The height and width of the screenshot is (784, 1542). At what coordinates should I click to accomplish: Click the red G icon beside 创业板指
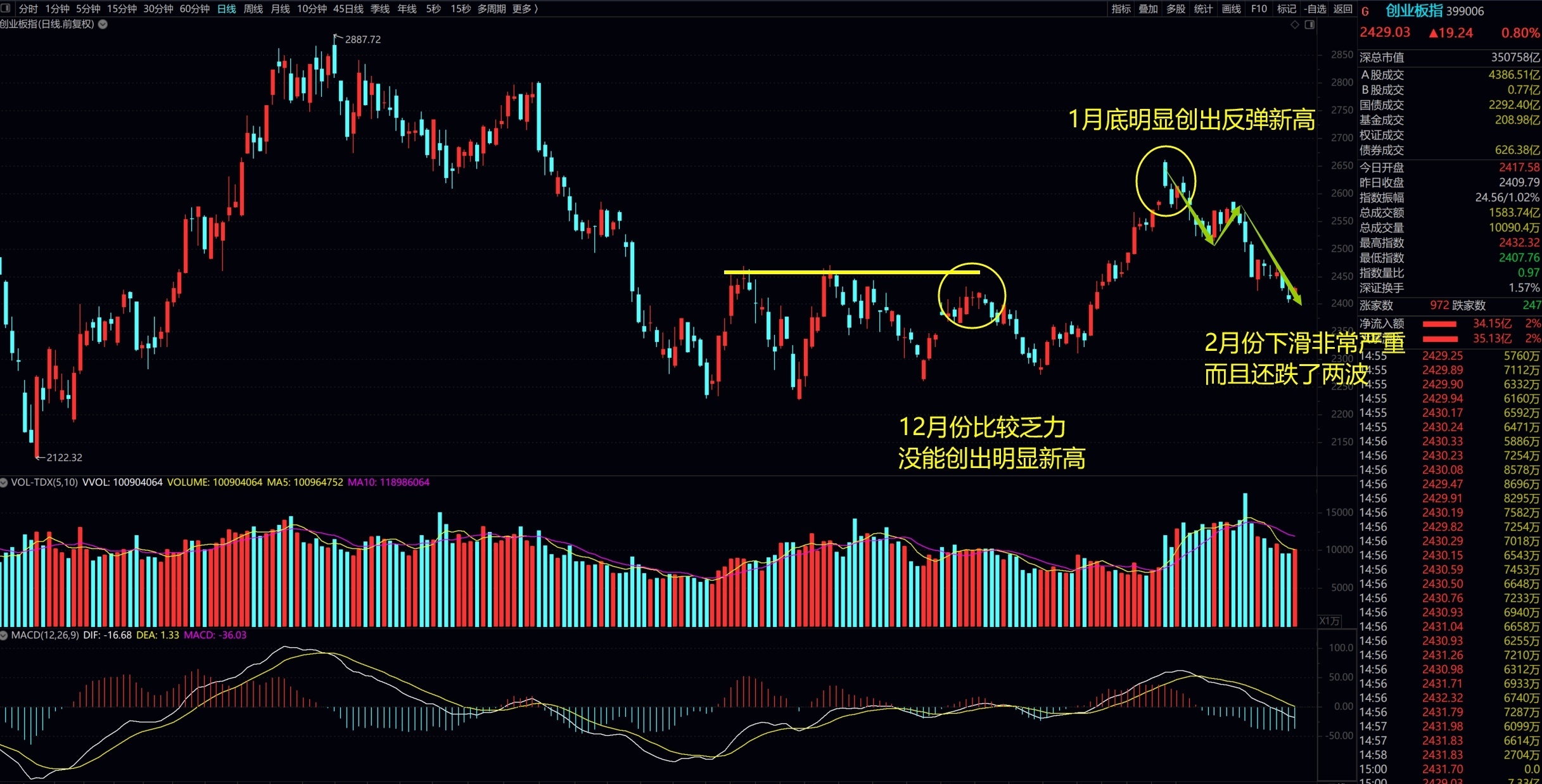[x=1365, y=11]
